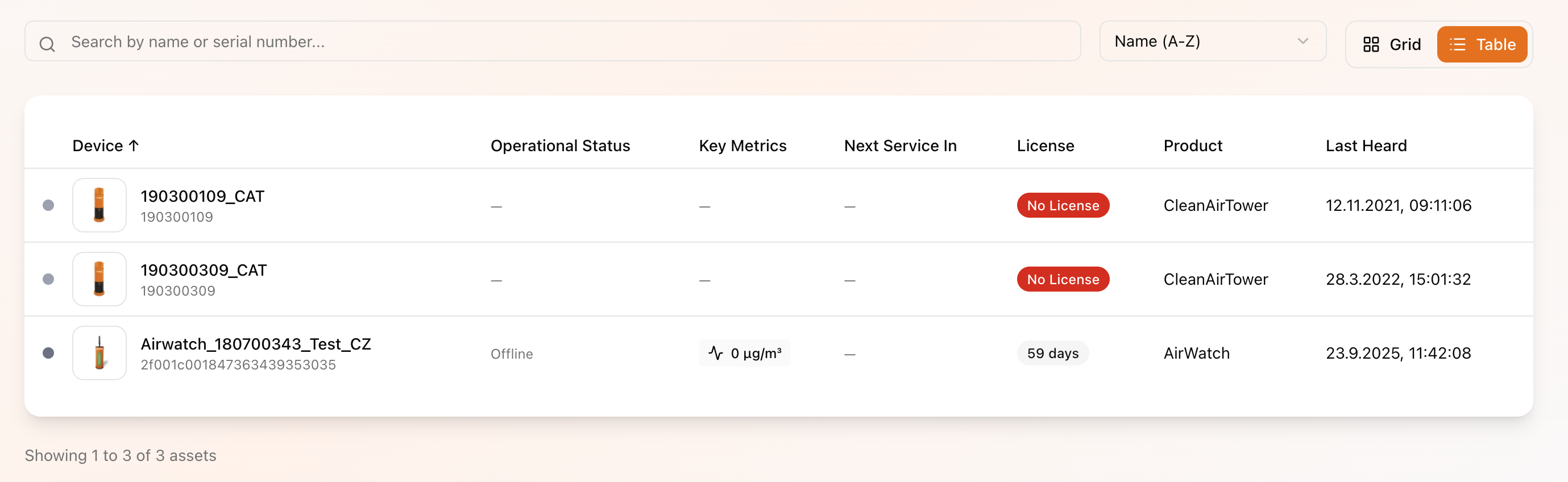Open the 190300309_CAT device thumbnail
Viewport: 1568px width, 482px height.
(x=99, y=279)
